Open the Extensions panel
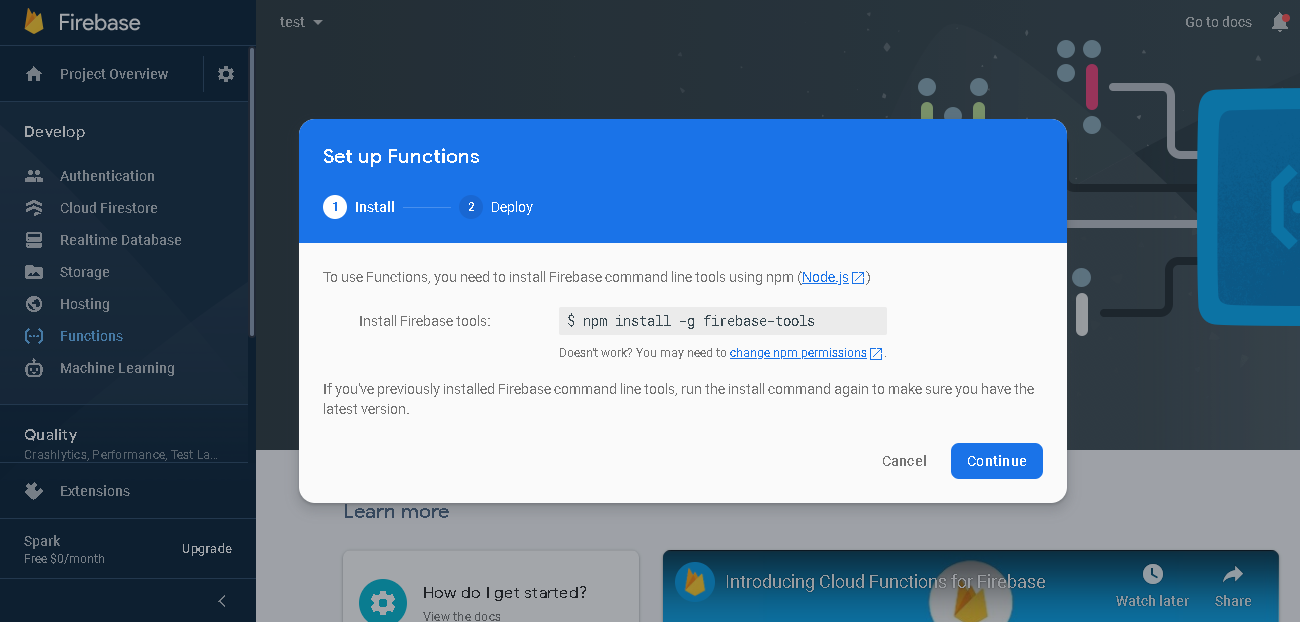 [95, 490]
